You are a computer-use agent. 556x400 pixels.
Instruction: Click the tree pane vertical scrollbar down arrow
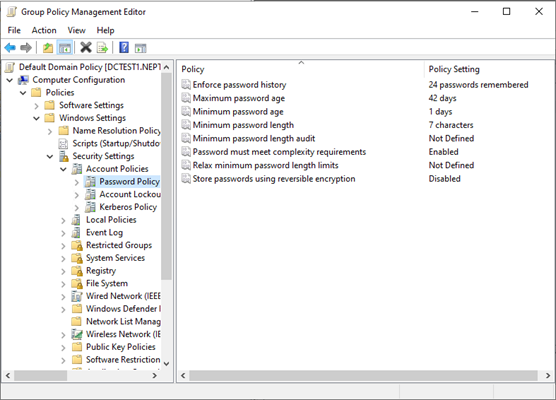pos(167,363)
